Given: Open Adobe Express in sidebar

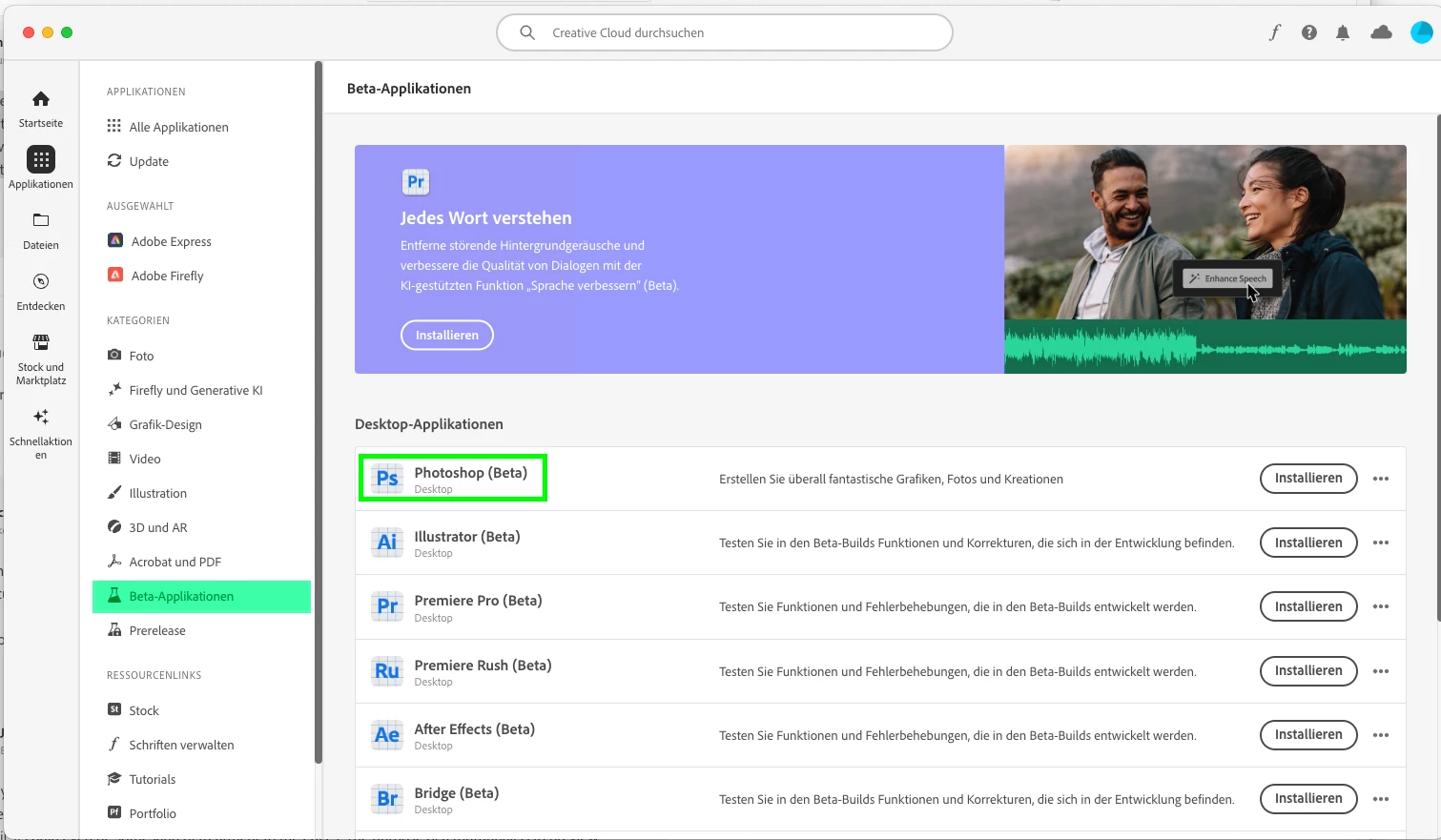Looking at the screenshot, I should [201, 241].
